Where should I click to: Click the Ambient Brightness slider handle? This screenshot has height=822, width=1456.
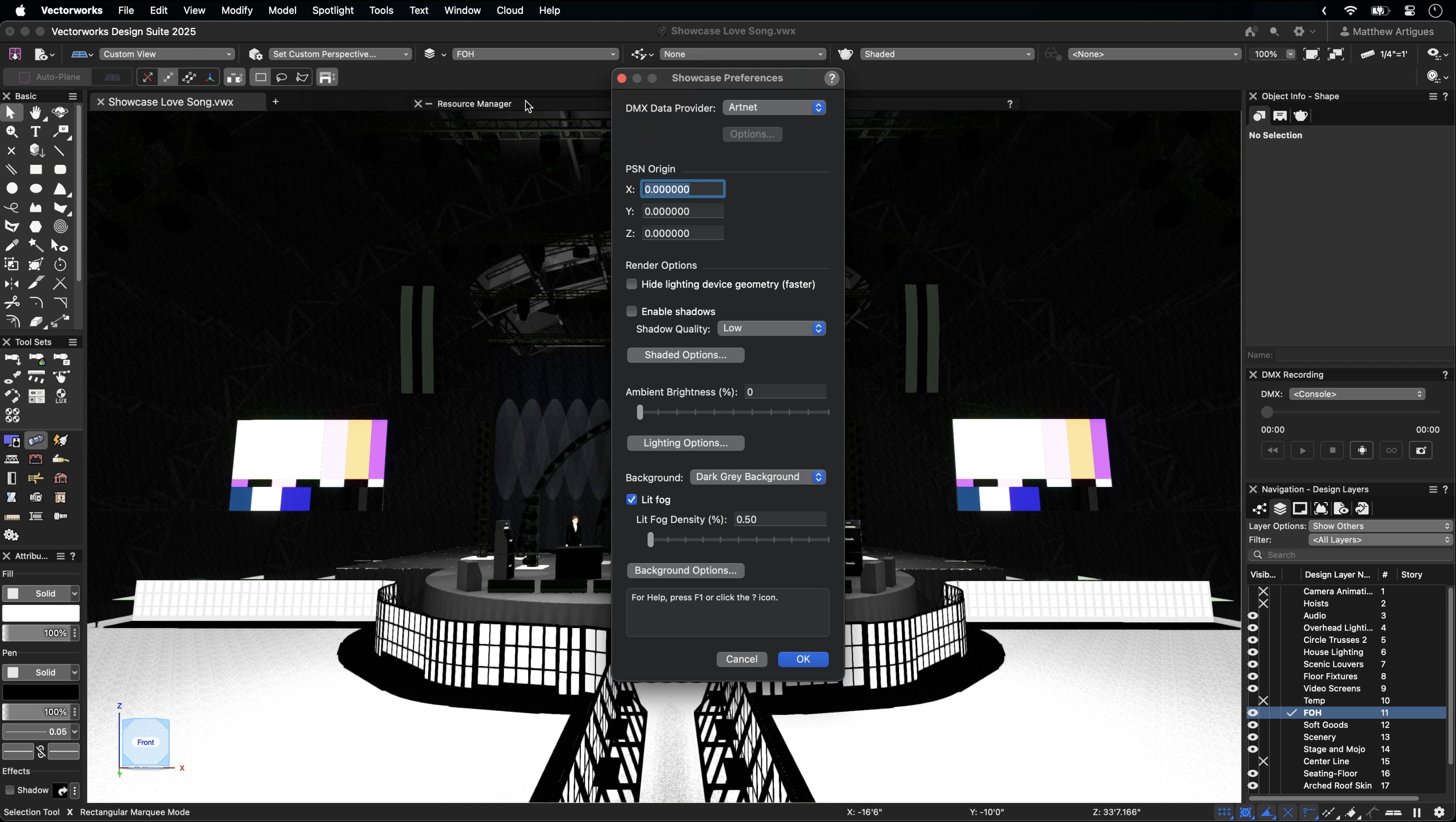640,412
